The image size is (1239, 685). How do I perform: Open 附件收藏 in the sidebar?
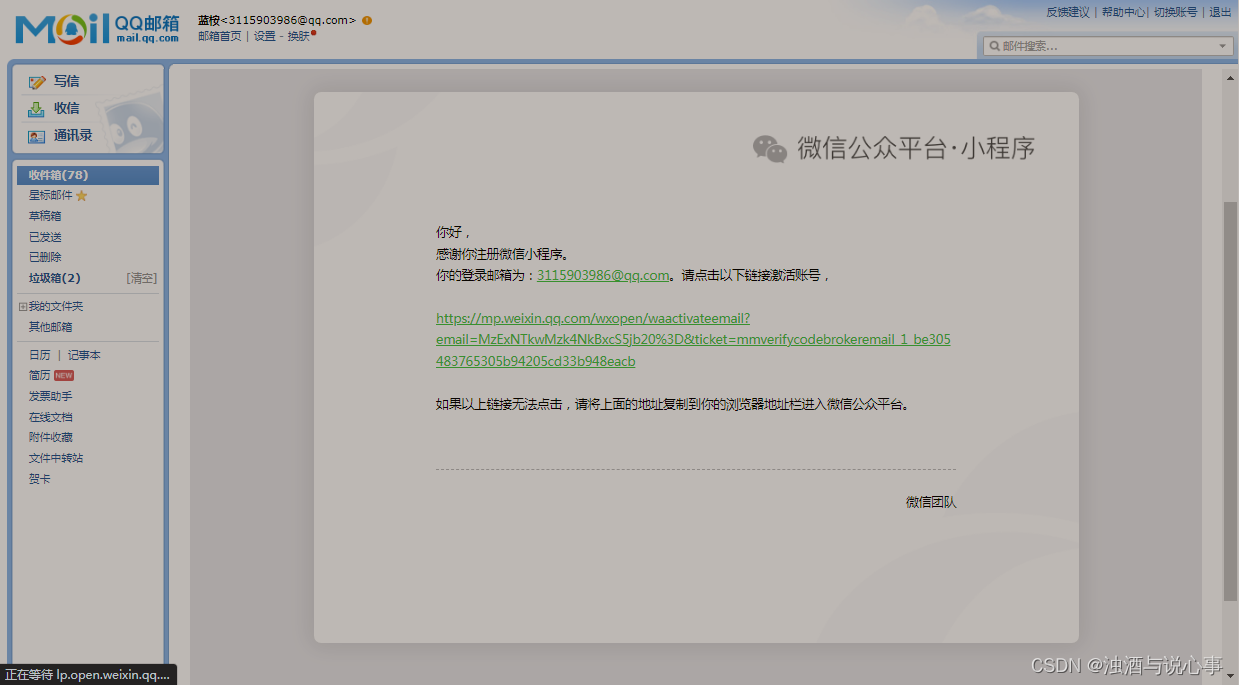50,437
